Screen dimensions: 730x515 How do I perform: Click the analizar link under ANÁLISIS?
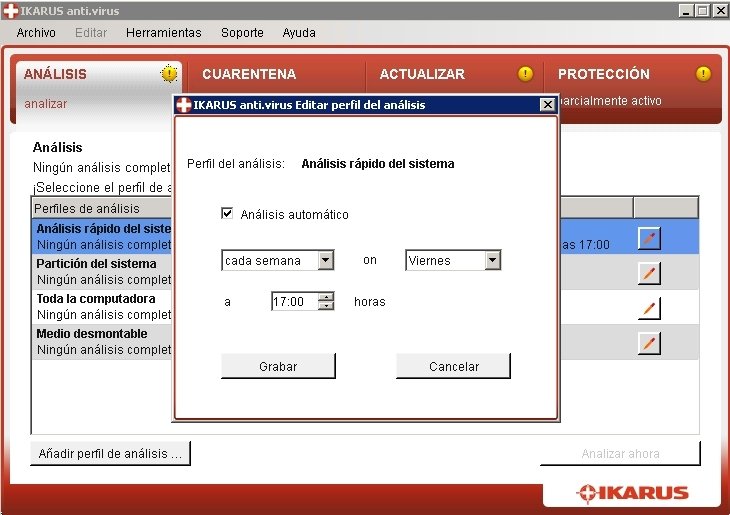(x=46, y=103)
